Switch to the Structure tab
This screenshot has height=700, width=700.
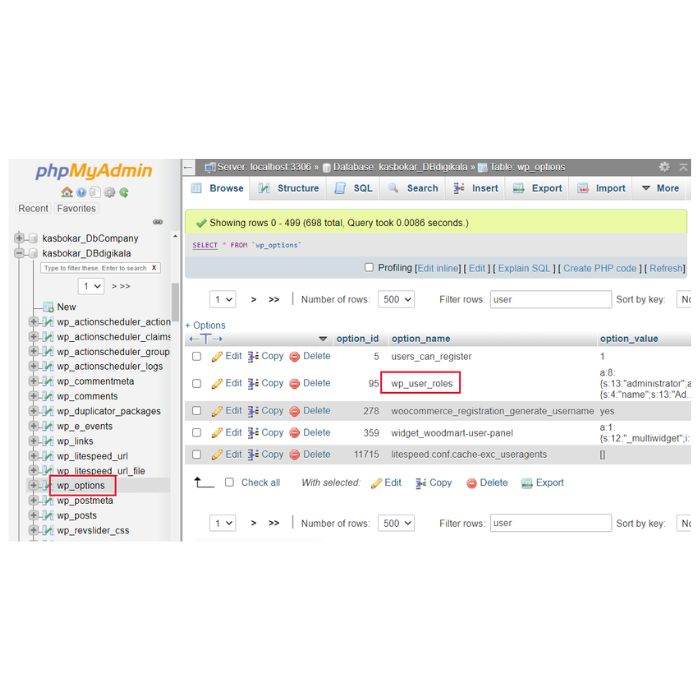point(288,188)
